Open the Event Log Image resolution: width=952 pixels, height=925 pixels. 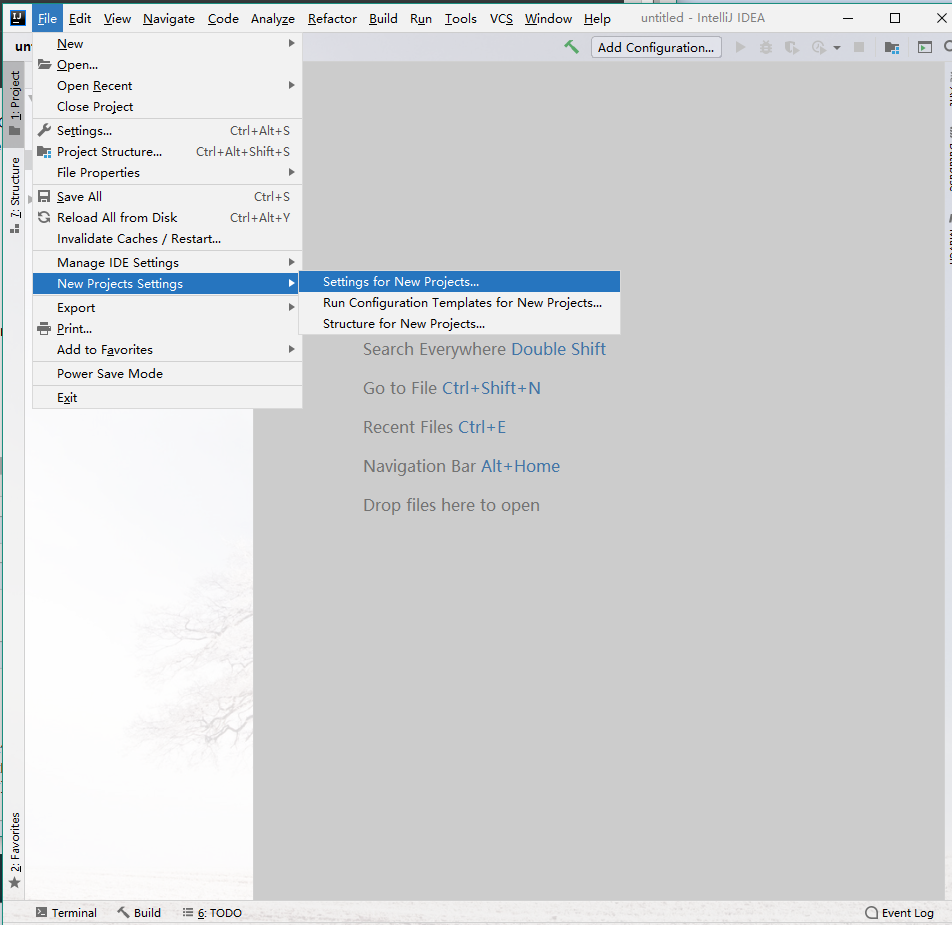(x=899, y=912)
